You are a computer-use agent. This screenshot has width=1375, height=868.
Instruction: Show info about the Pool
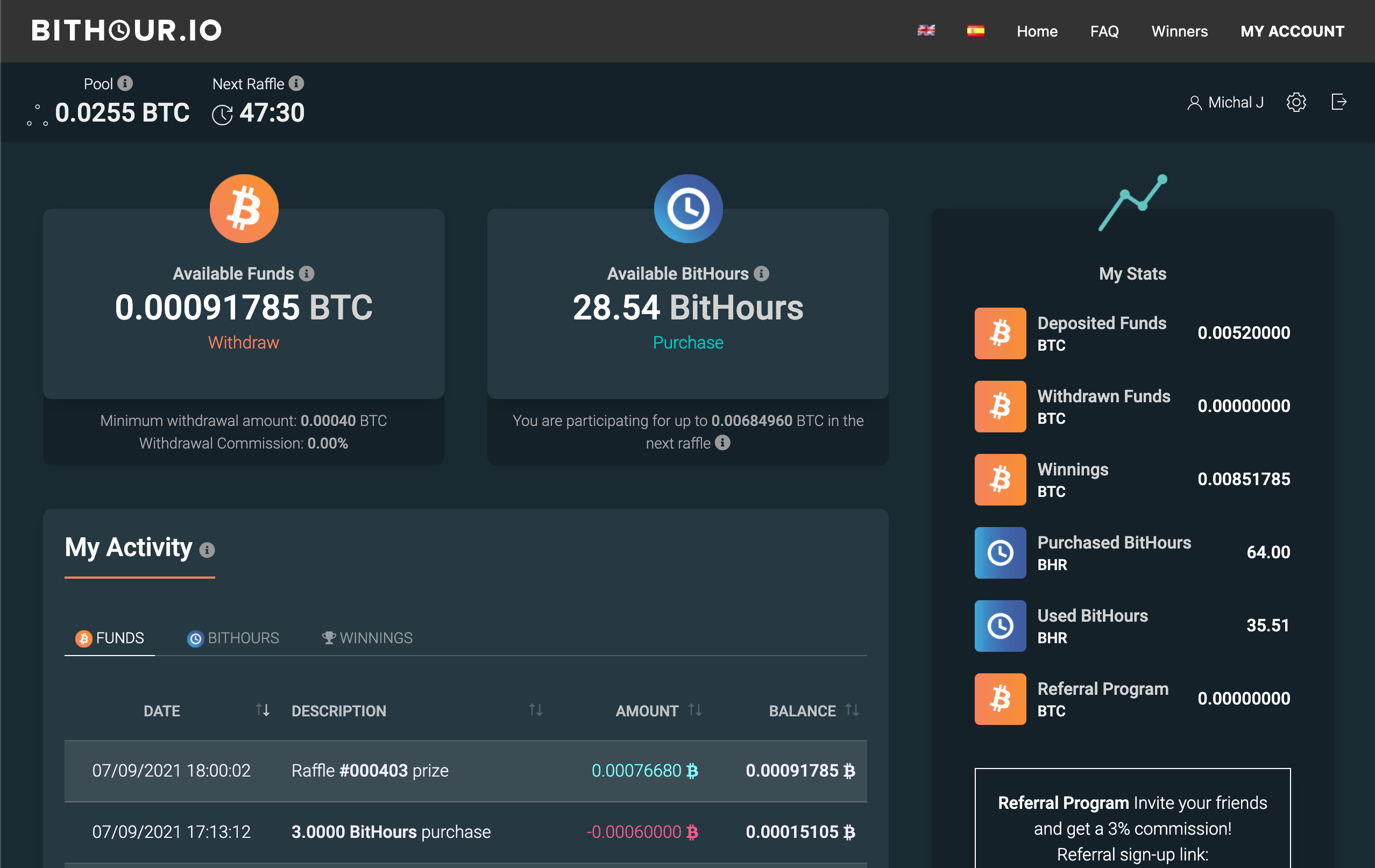(125, 83)
